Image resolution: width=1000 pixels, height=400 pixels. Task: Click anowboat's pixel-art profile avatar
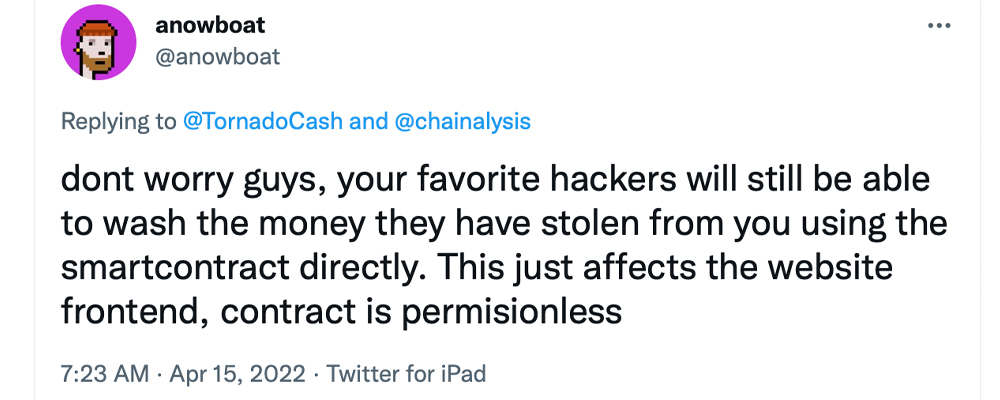[98, 42]
